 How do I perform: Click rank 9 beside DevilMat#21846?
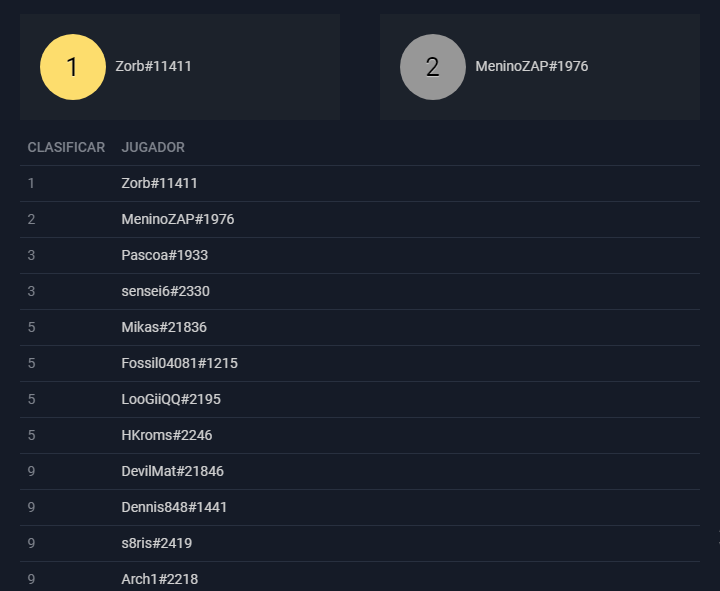[31, 471]
